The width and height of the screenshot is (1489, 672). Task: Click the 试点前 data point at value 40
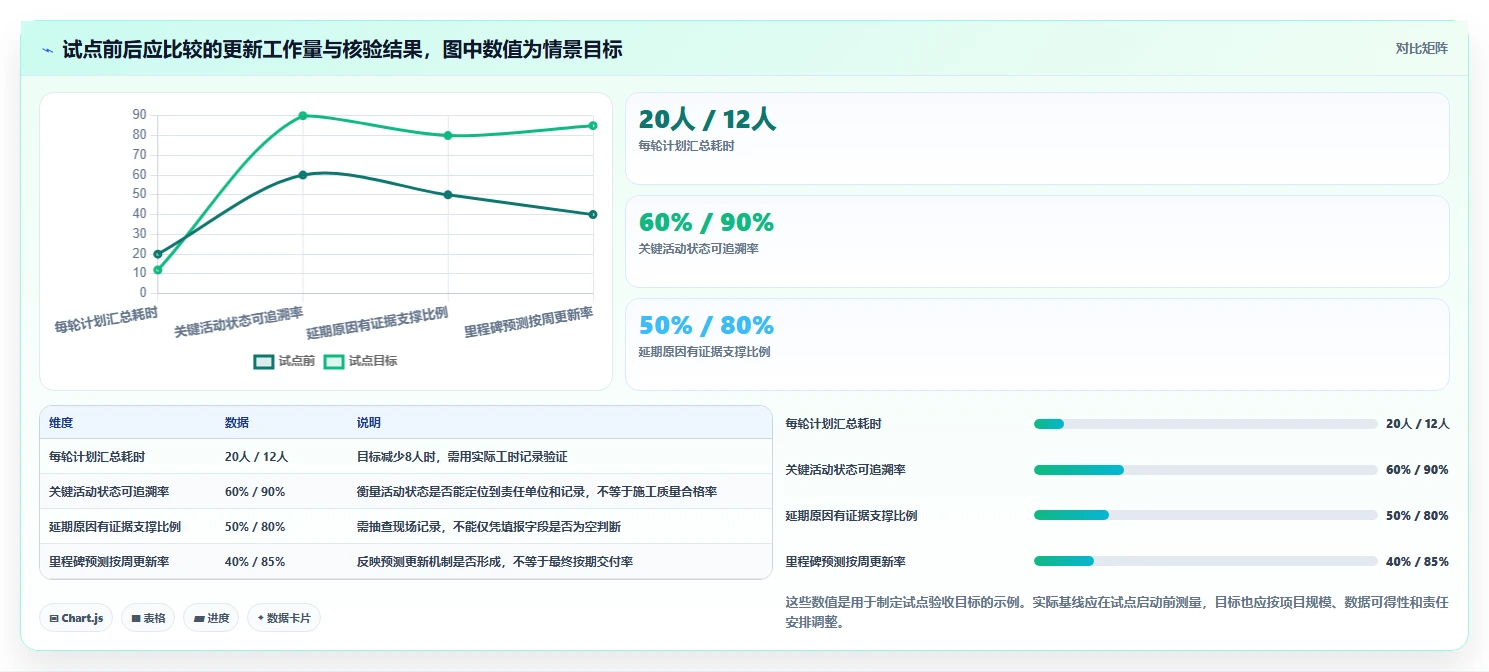click(593, 214)
